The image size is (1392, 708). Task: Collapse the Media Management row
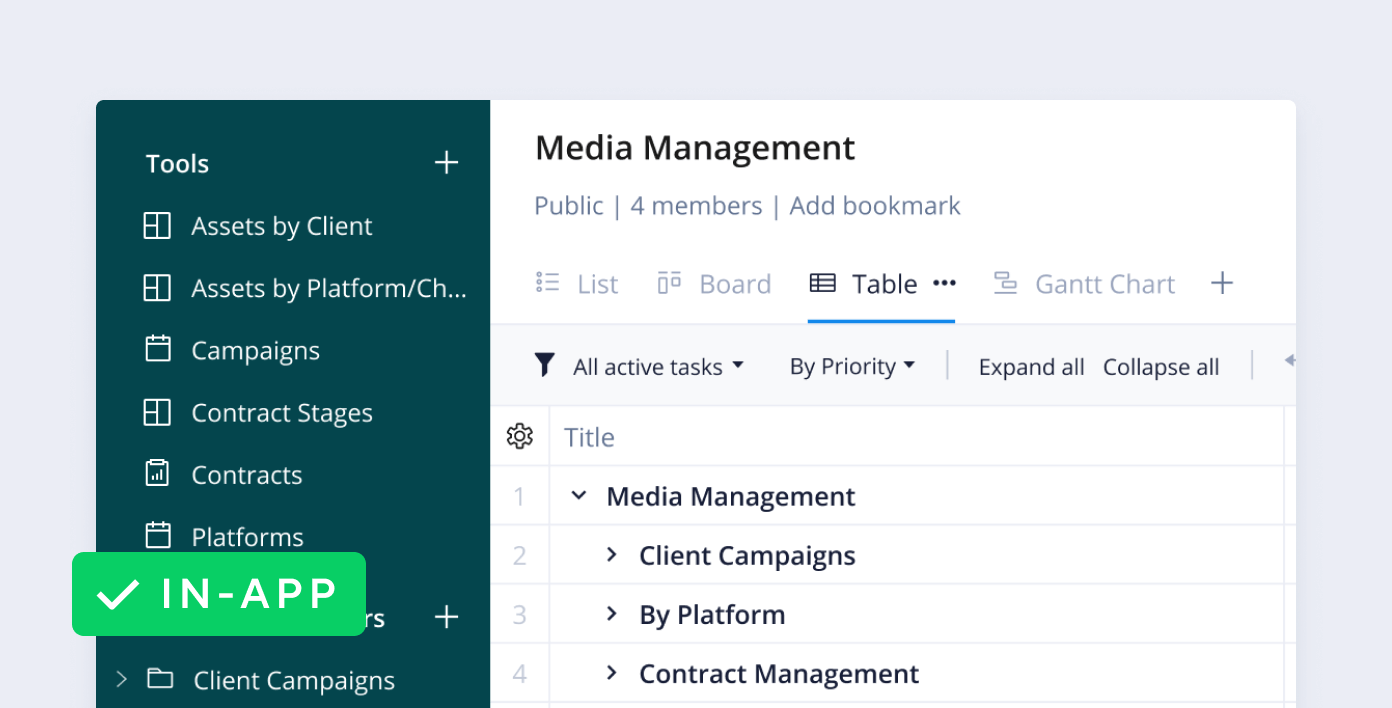(x=578, y=496)
